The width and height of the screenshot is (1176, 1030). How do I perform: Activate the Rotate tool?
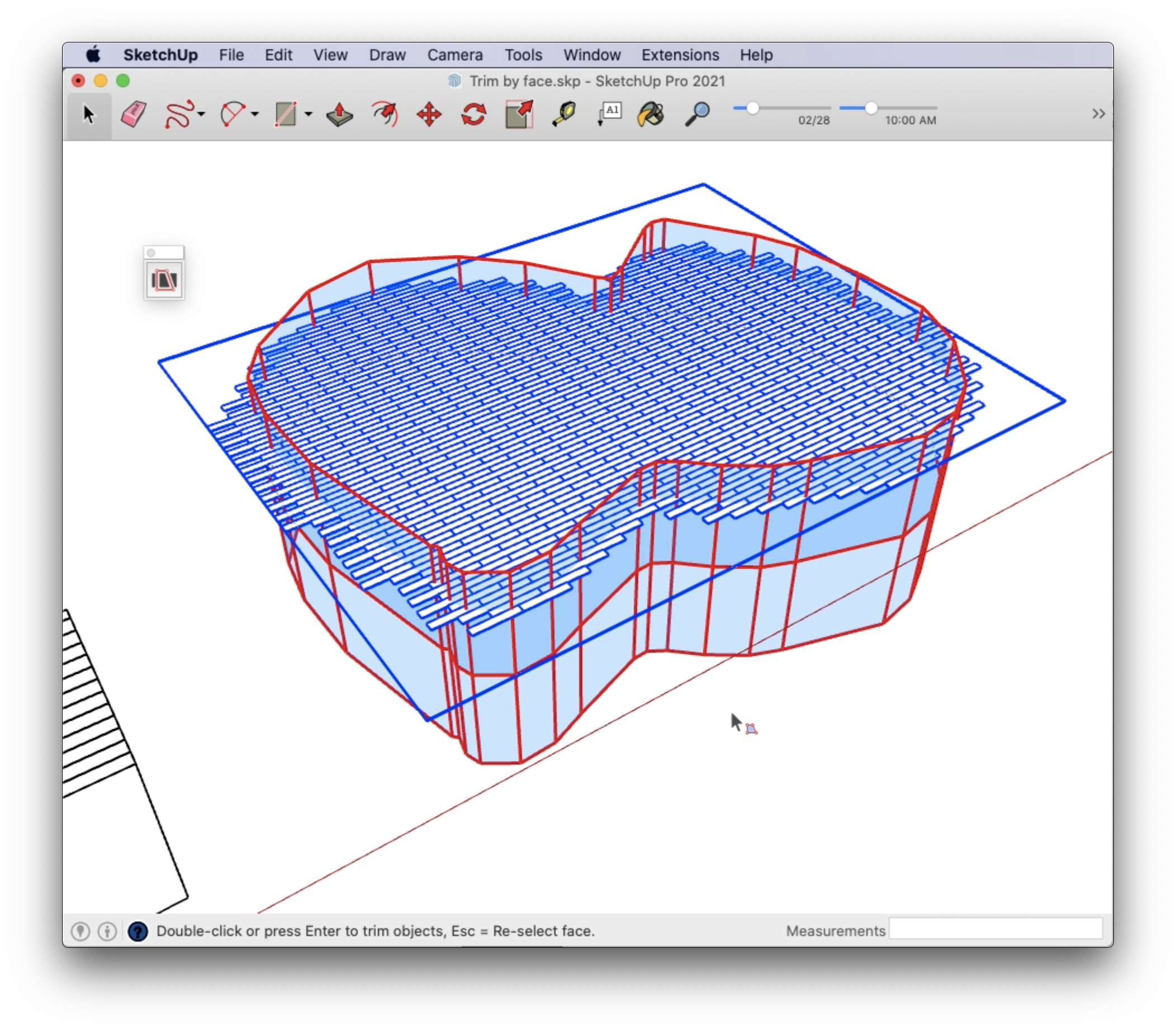tap(473, 114)
